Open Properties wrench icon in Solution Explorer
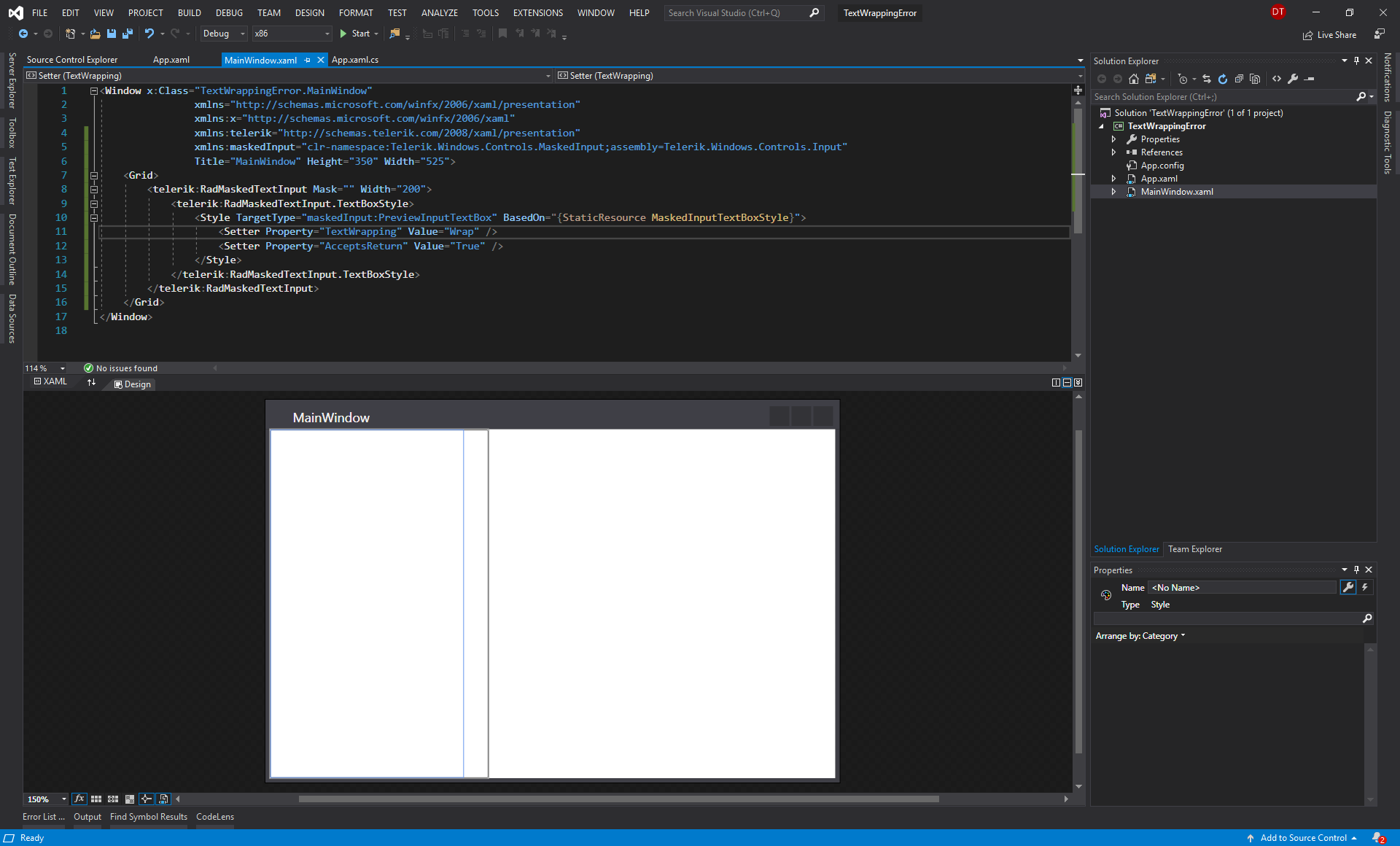The width and height of the screenshot is (1400, 846). coord(1293,79)
